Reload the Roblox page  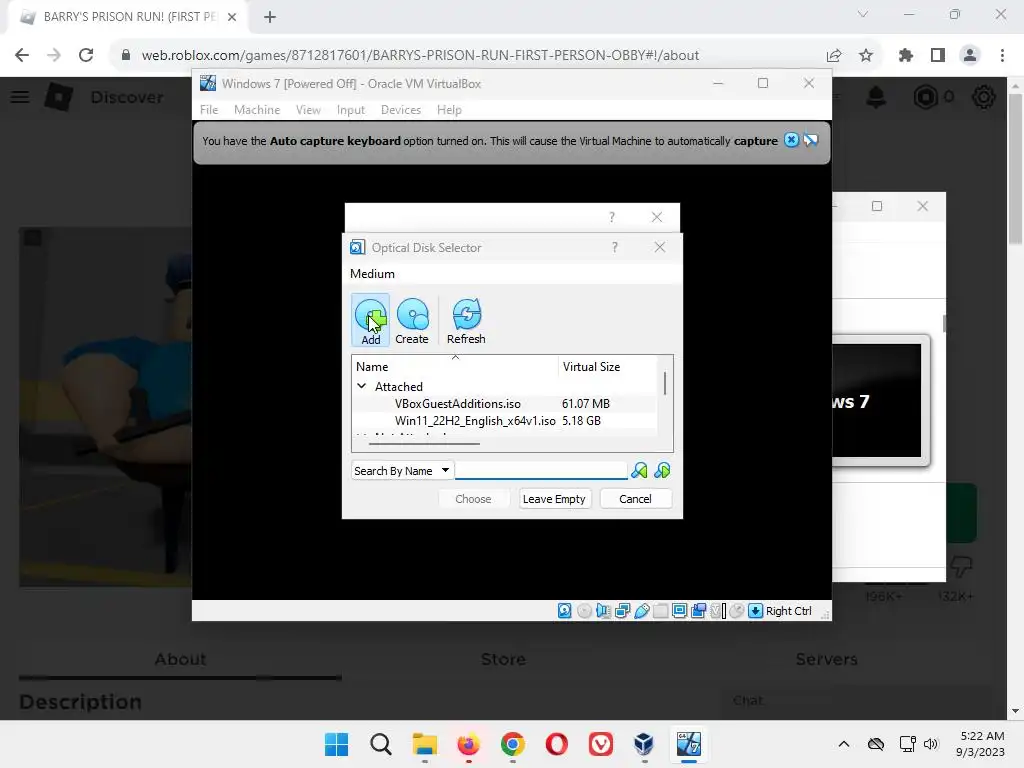86,56
